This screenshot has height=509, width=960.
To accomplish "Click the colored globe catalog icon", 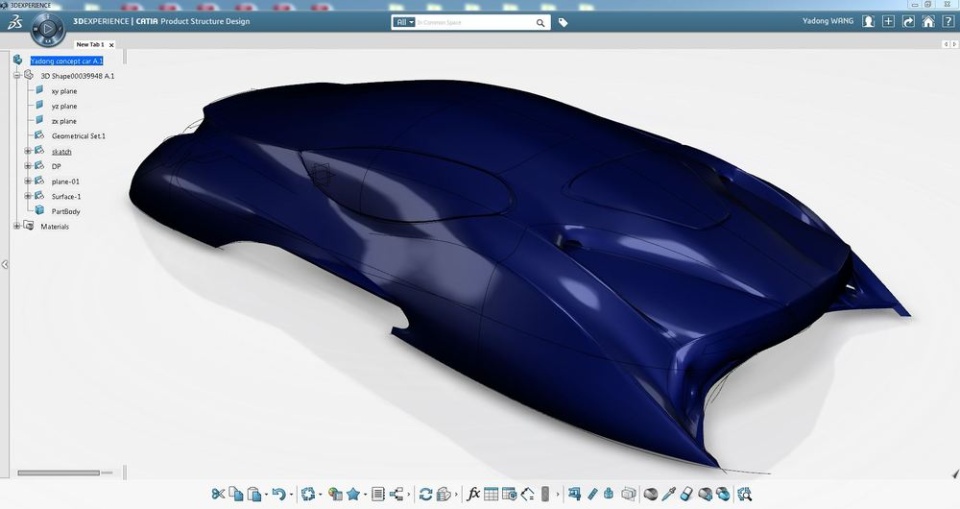I will pyautogui.click(x=335, y=494).
